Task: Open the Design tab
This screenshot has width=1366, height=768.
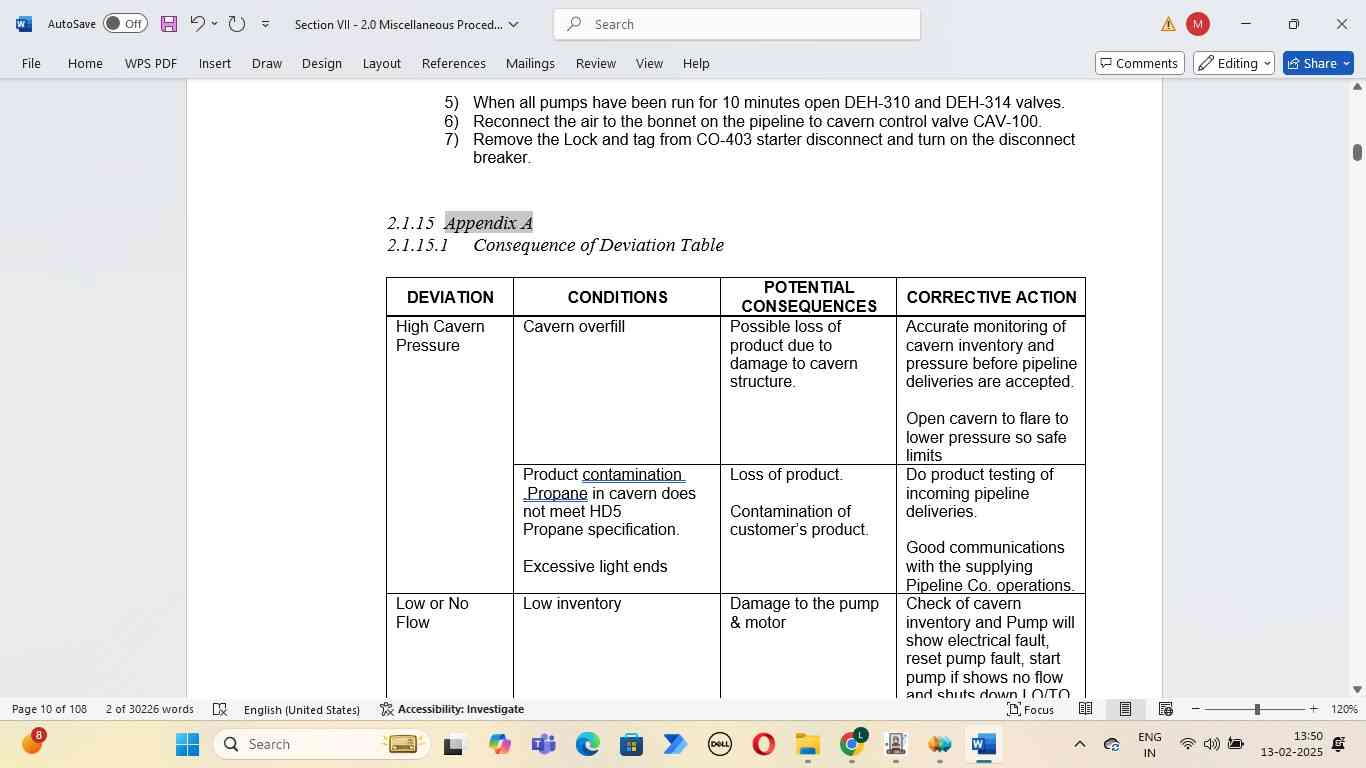Action: 322,63
